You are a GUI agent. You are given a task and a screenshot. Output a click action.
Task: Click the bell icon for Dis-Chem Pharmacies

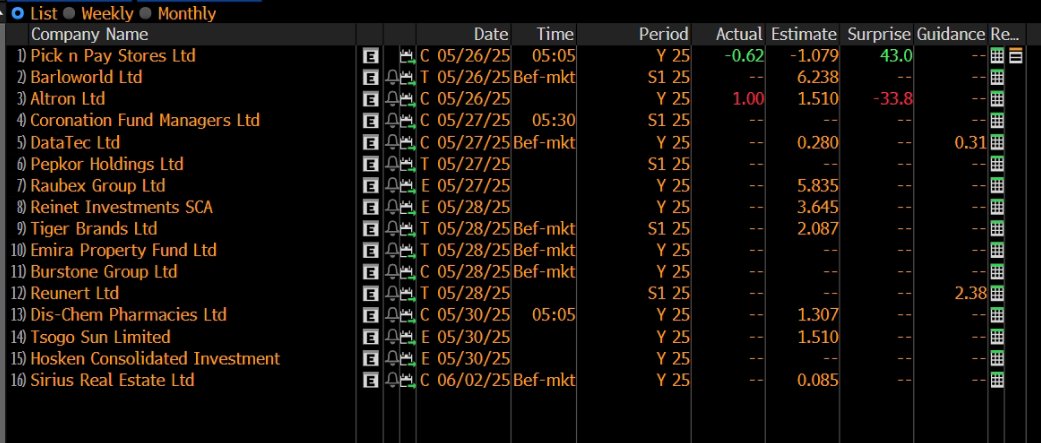[x=392, y=315]
